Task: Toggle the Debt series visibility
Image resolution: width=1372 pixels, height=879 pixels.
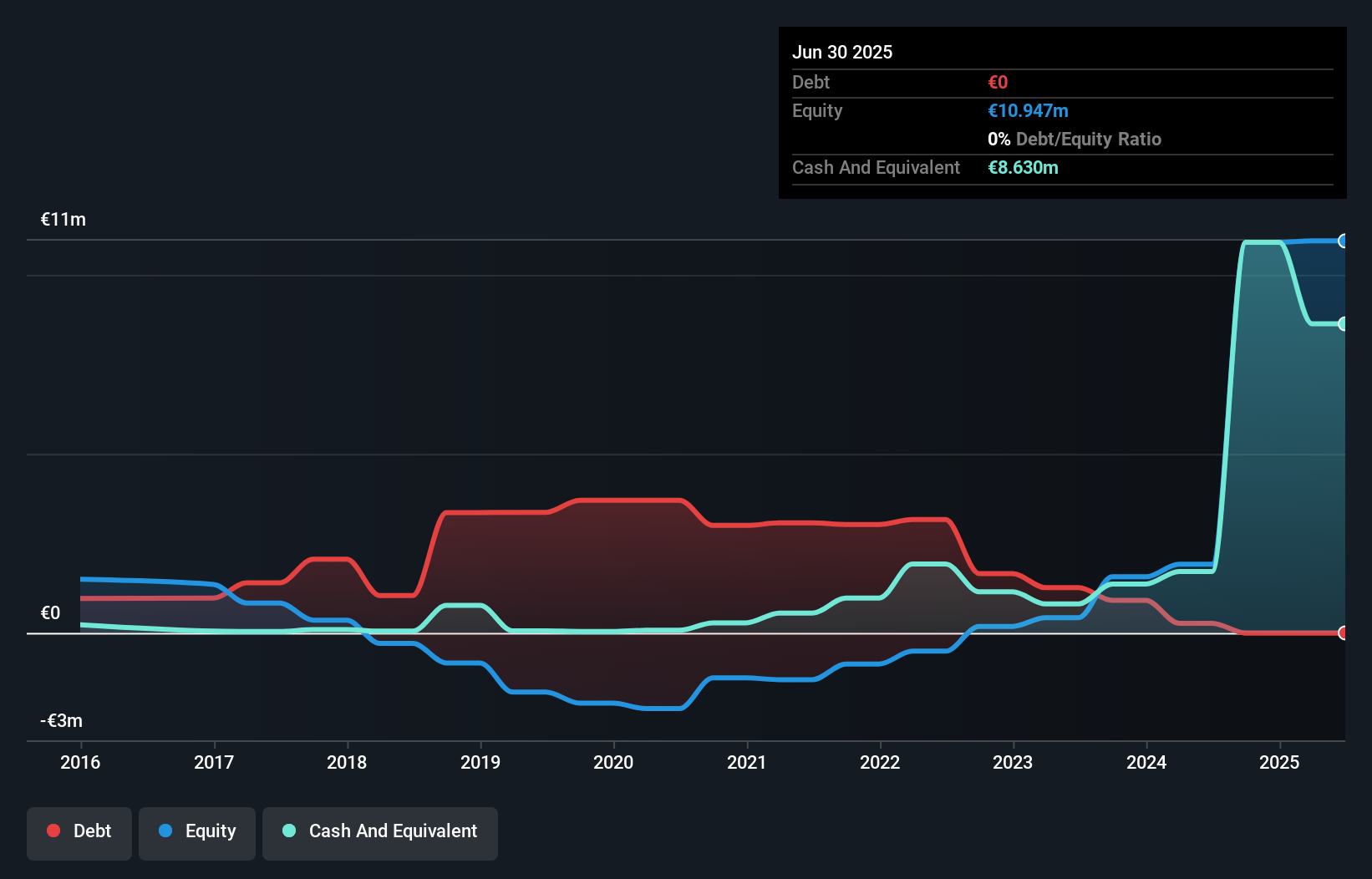Action: [x=79, y=832]
